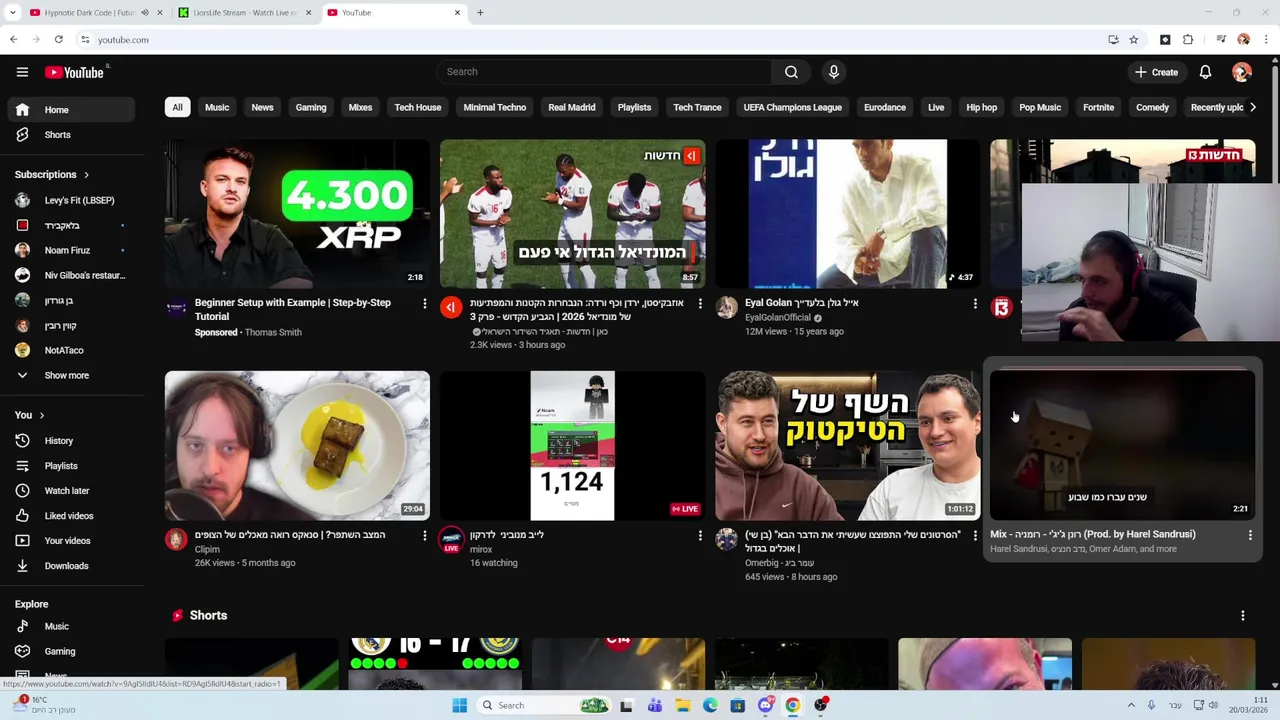Image resolution: width=1280 pixels, height=720 pixels.
Task: Open Chrome media controls icon
Action: 1221,40
